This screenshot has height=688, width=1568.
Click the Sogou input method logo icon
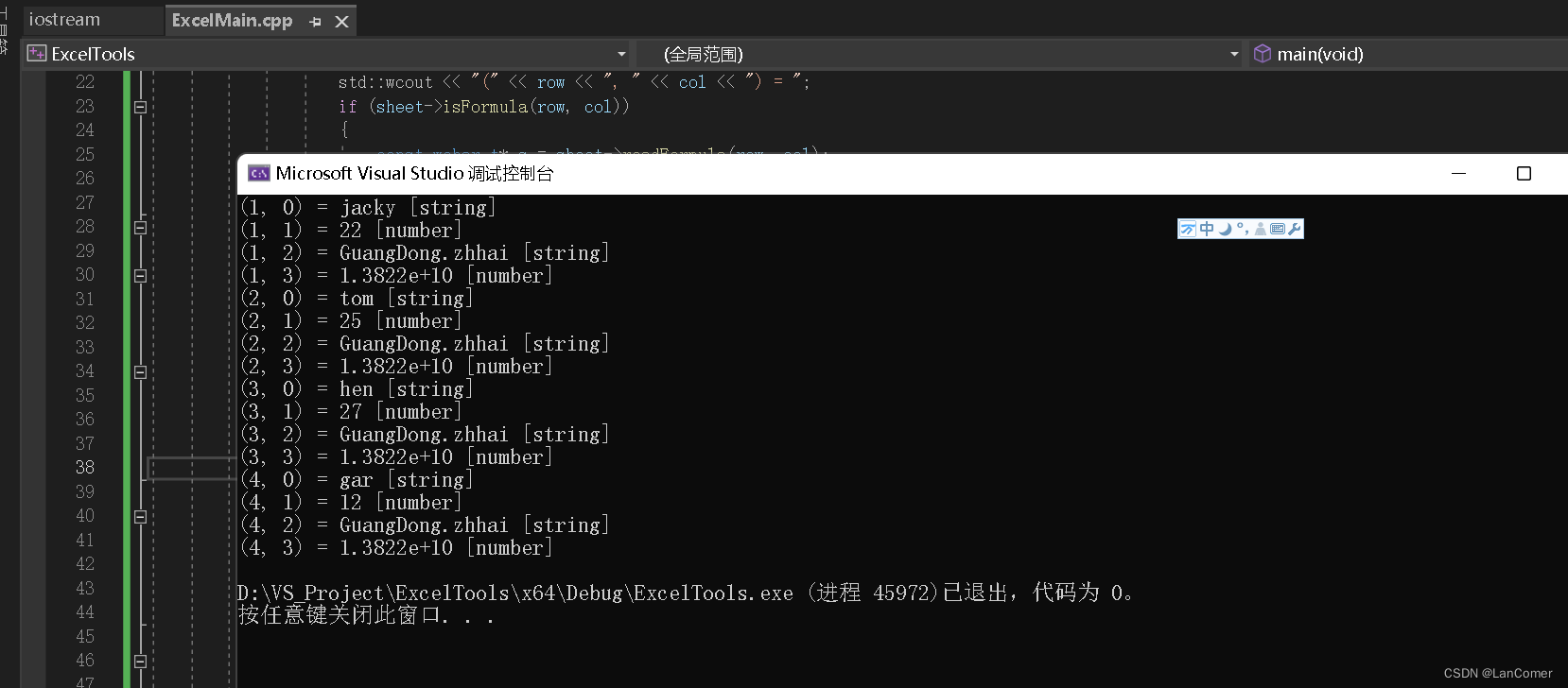click(1188, 229)
